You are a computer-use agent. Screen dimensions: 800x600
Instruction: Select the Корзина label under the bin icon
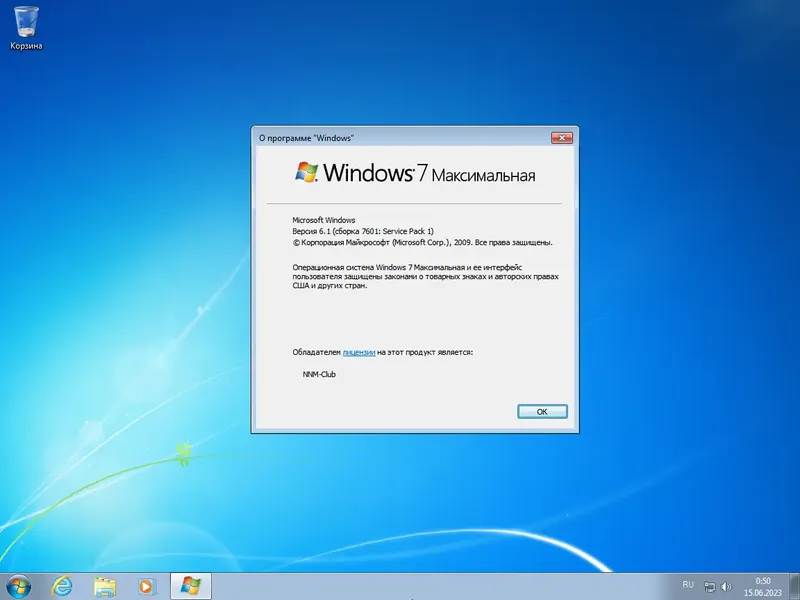pyautogui.click(x=27, y=44)
